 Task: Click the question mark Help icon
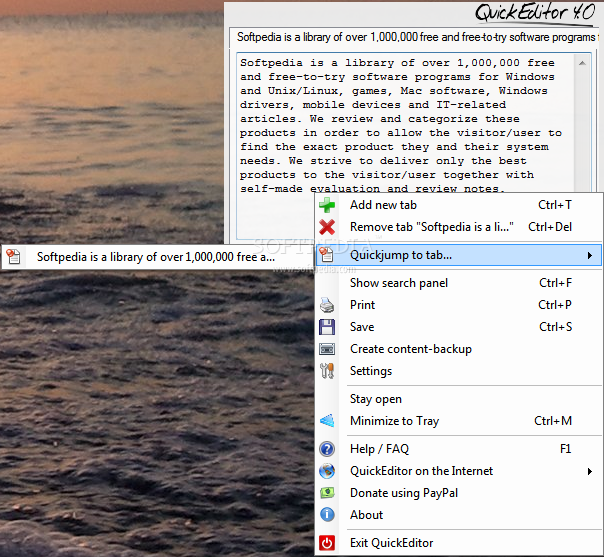(x=327, y=449)
